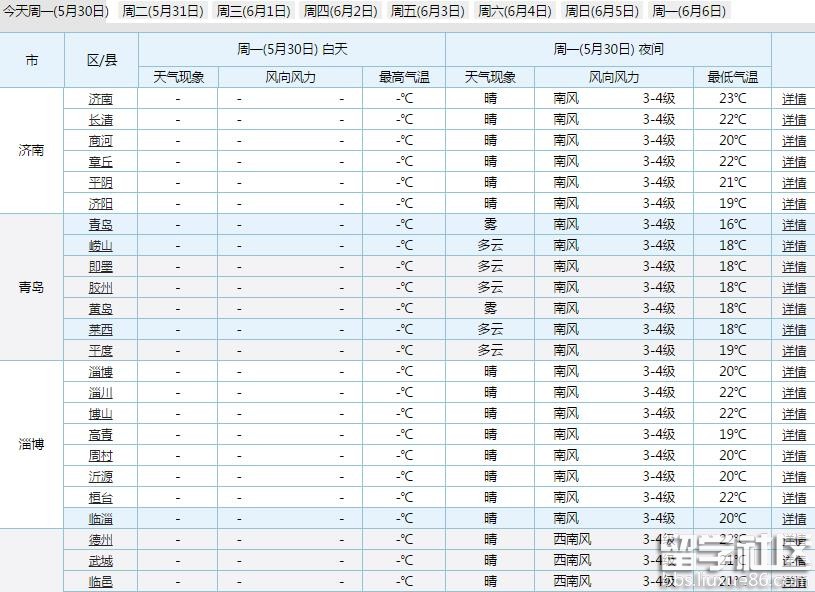The width and height of the screenshot is (815, 592).
Task: Open the 周一(6月6日) tab
Action: coord(689,11)
